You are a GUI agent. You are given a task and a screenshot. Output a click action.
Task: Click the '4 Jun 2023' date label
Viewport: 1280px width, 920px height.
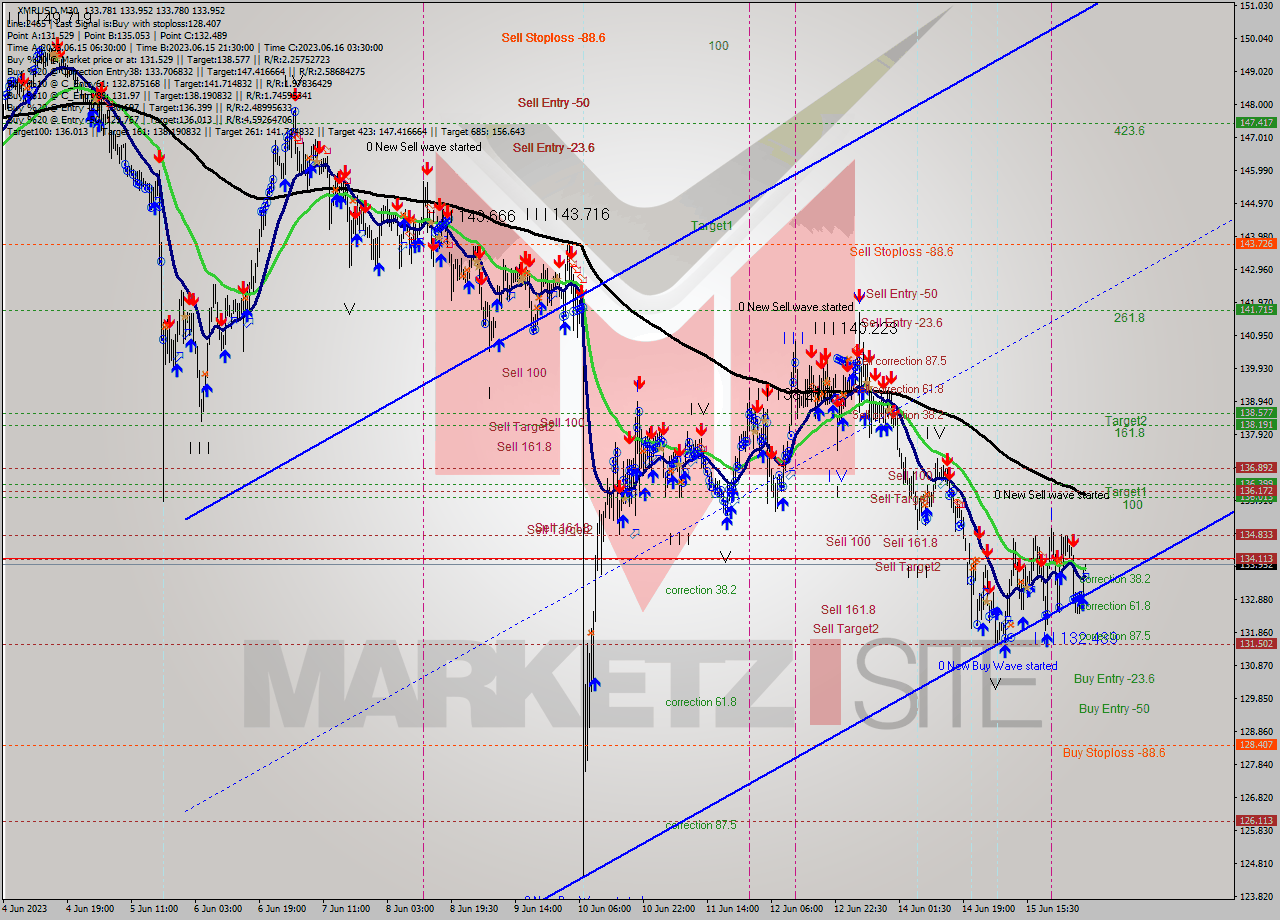pos(24,909)
